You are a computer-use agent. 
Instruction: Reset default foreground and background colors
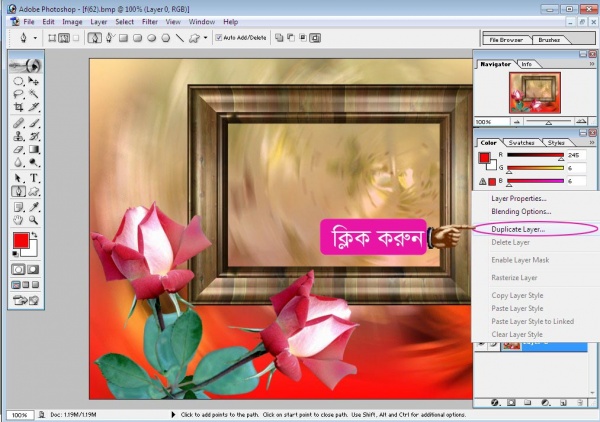click(15, 254)
